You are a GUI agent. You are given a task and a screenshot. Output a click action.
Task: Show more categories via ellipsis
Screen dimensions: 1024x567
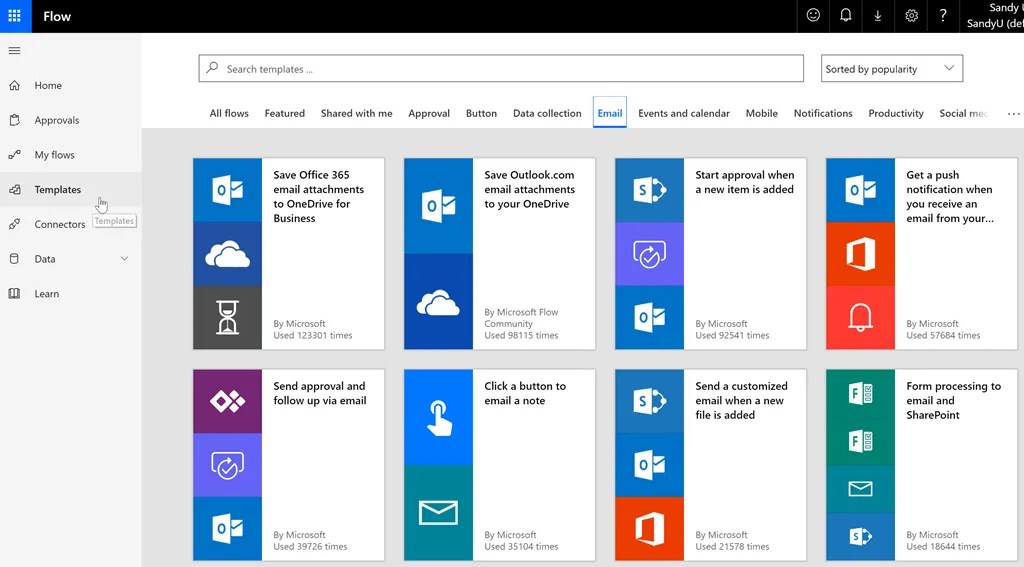1013,114
